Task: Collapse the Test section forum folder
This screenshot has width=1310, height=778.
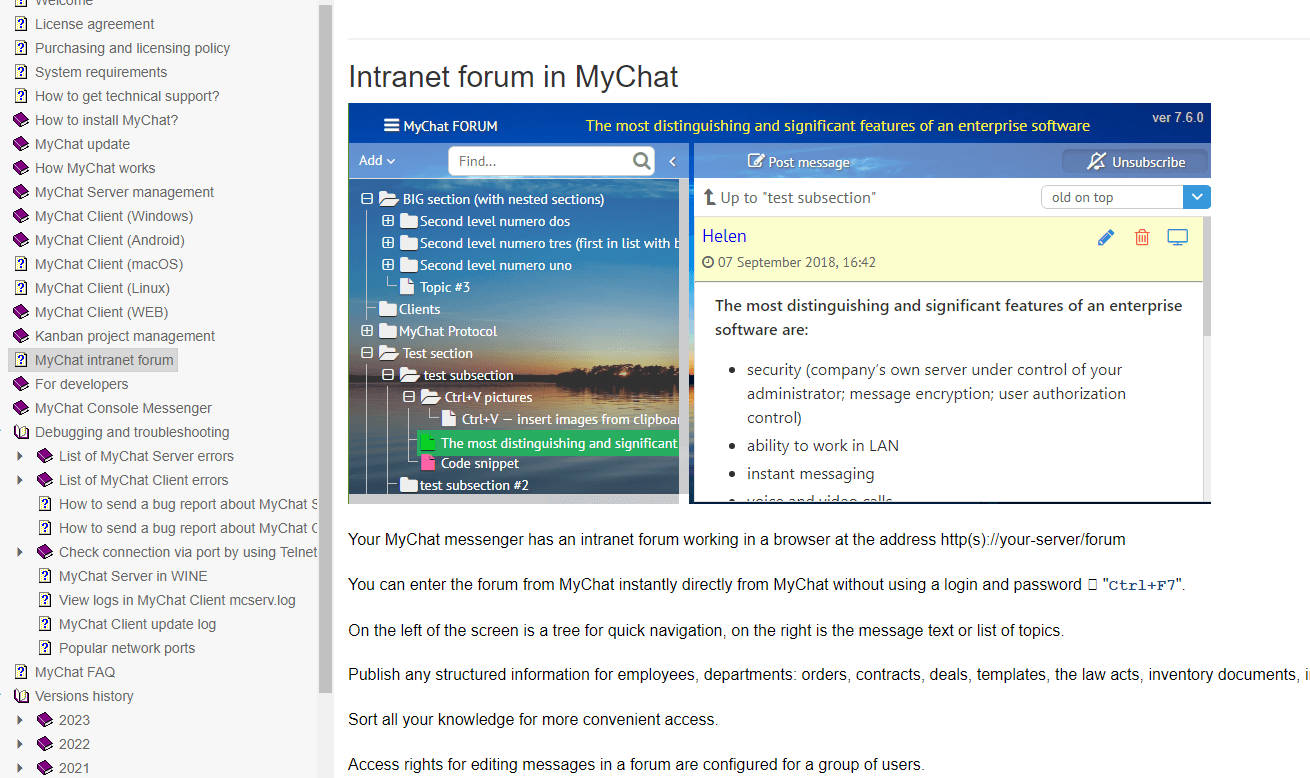Action: (x=367, y=353)
